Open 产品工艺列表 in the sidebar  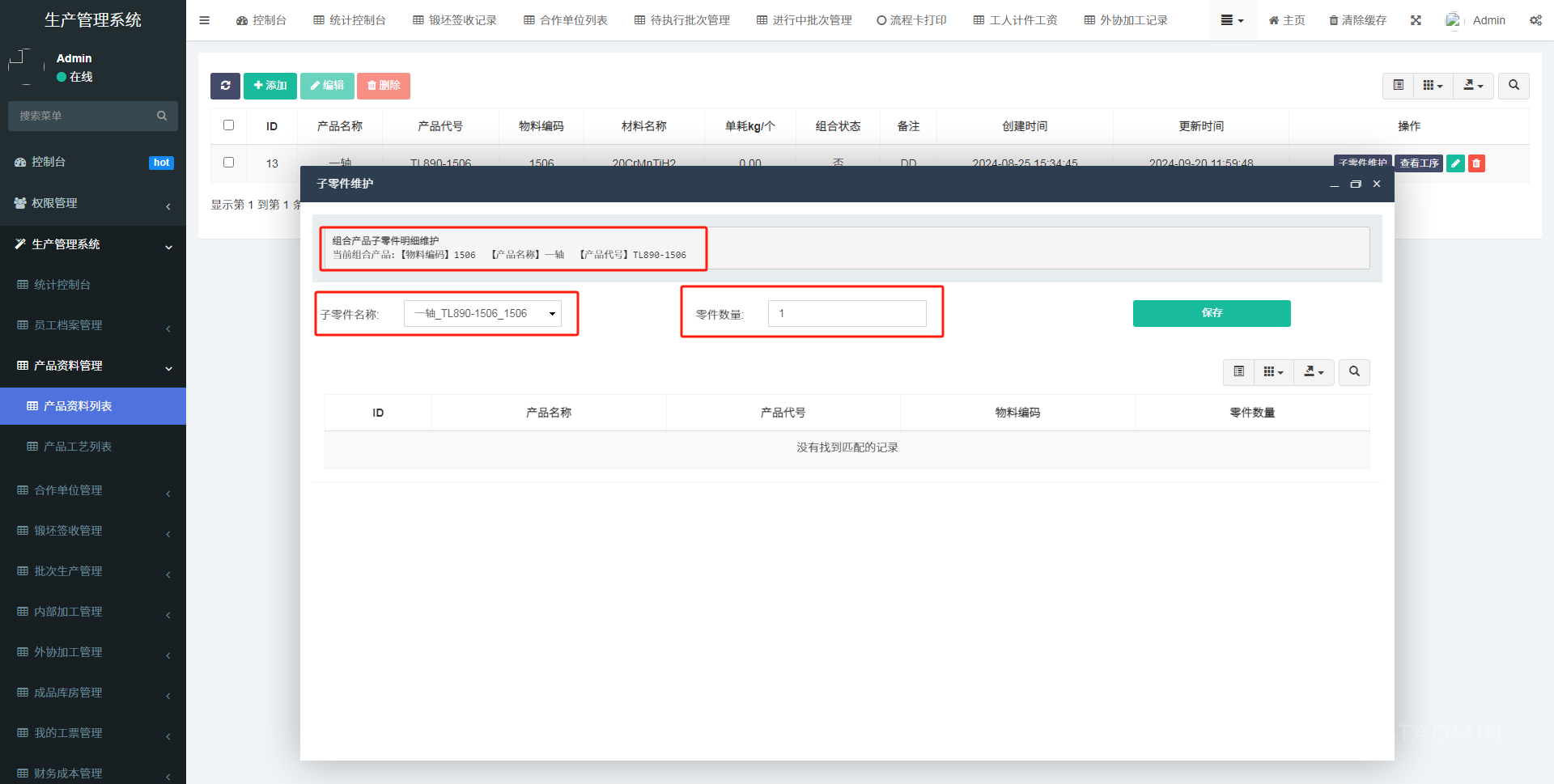tap(78, 447)
